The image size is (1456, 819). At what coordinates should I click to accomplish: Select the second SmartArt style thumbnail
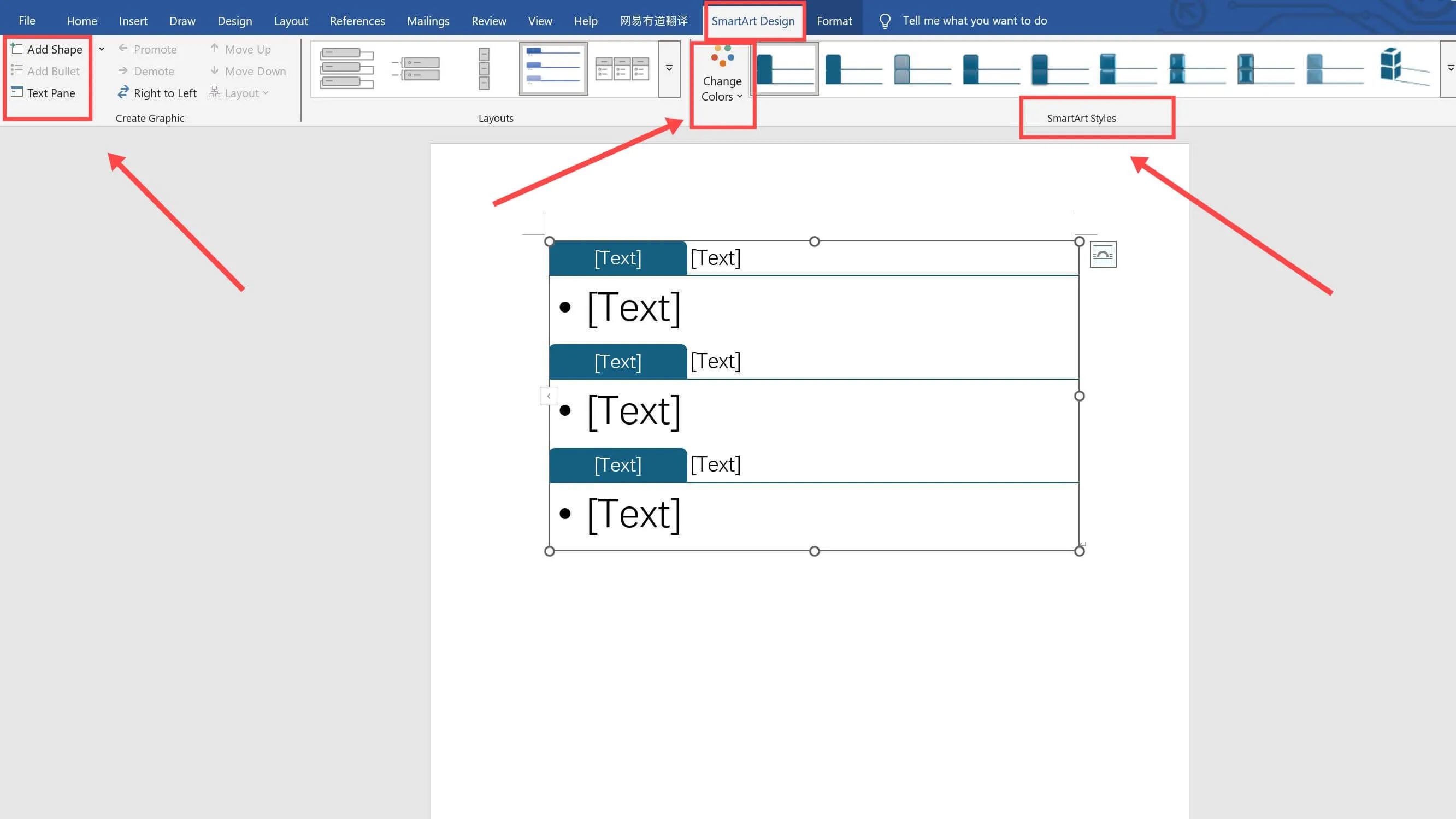pos(853,68)
